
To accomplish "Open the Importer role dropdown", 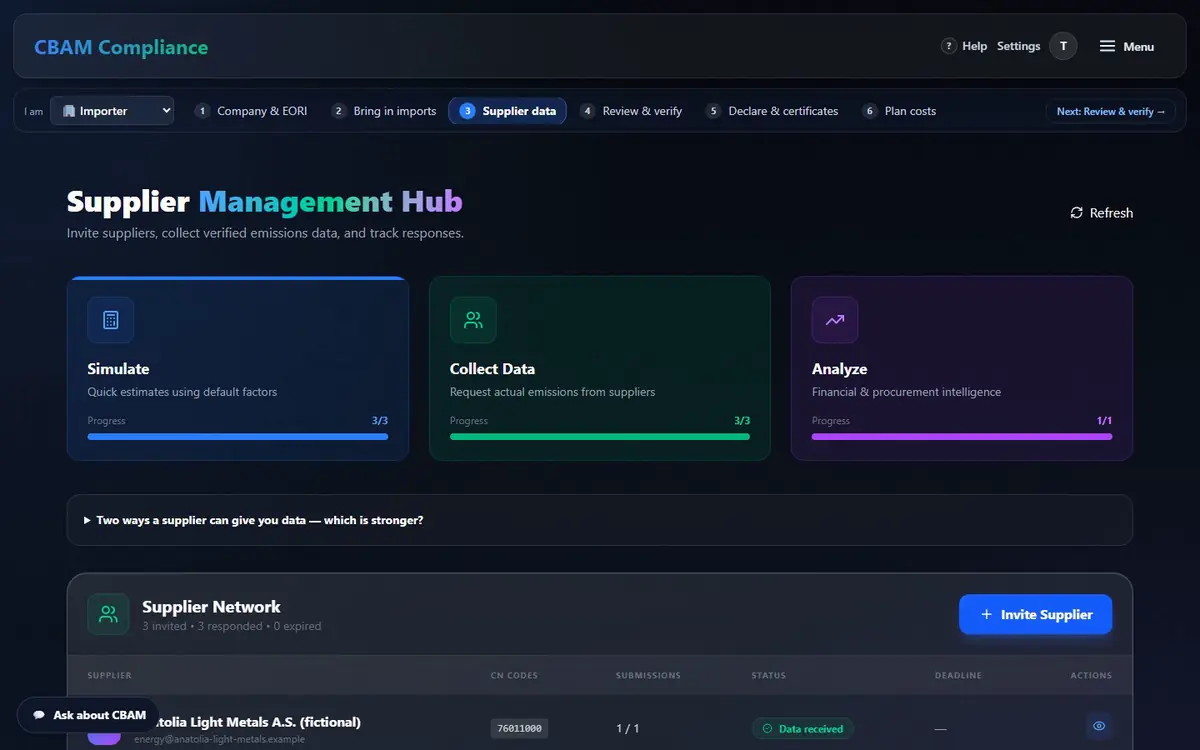I will click(x=112, y=111).
